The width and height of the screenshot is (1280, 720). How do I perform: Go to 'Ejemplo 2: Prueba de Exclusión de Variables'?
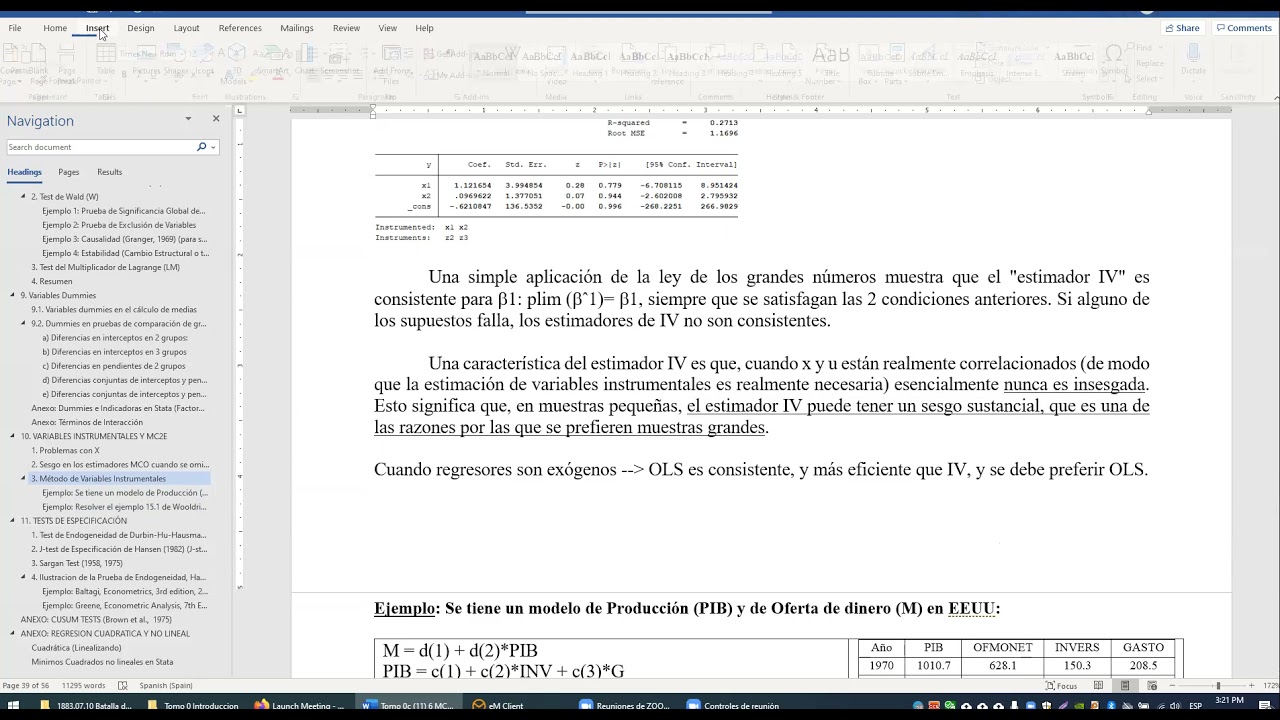(x=119, y=225)
